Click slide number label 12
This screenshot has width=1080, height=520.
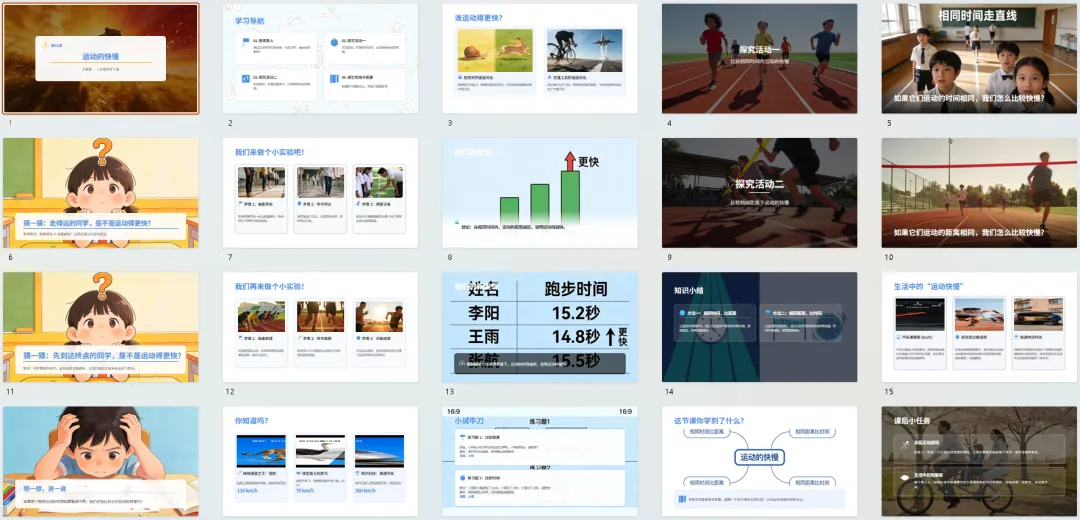click(230, 392)
